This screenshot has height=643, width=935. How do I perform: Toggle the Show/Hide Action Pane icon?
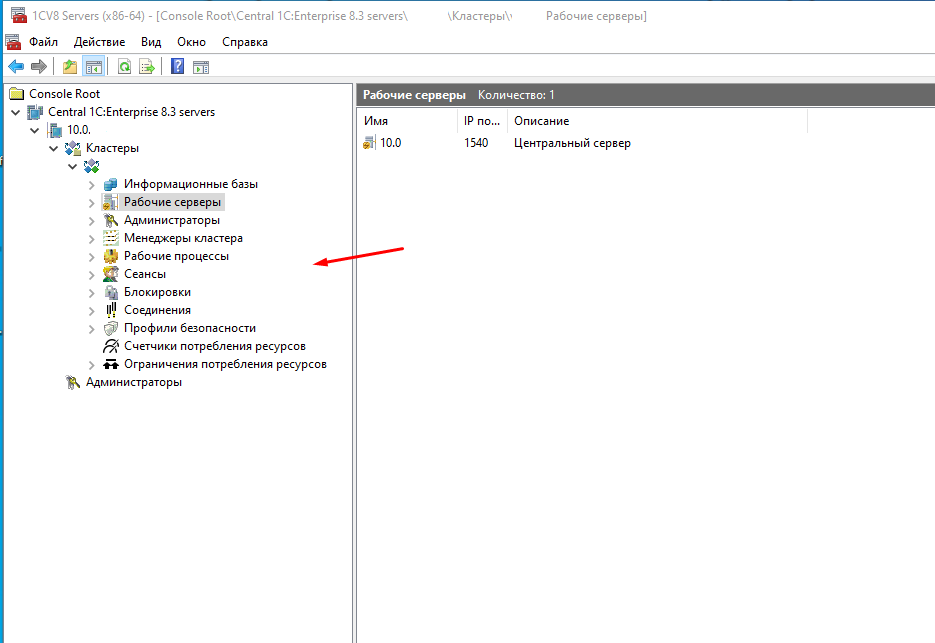201,67
